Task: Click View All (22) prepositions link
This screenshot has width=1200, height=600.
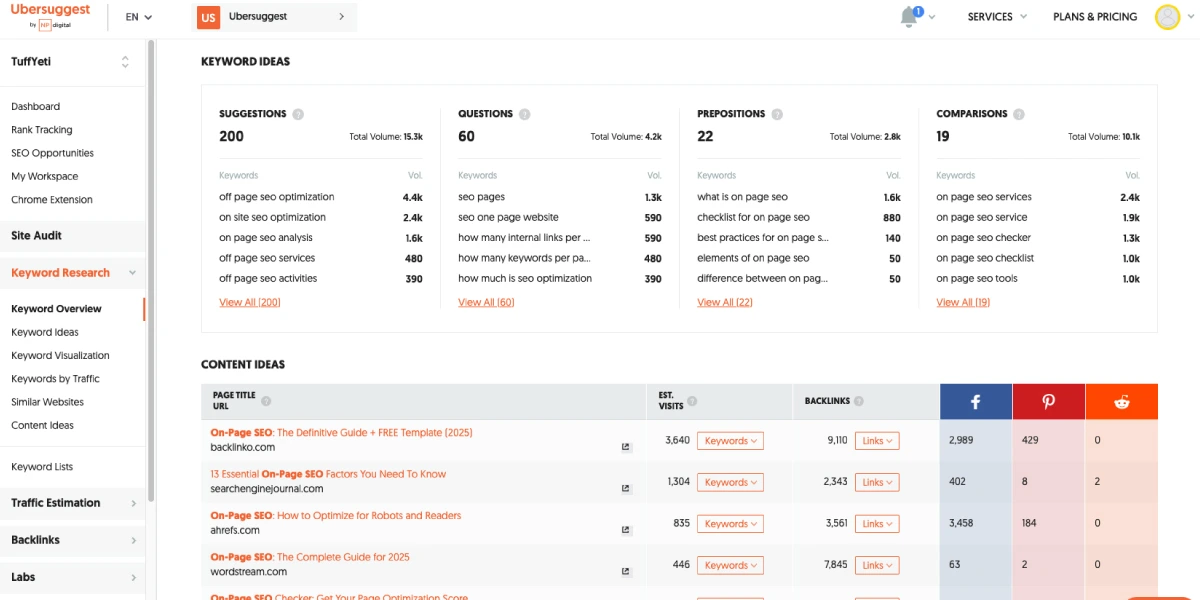Action: (725, 302)
